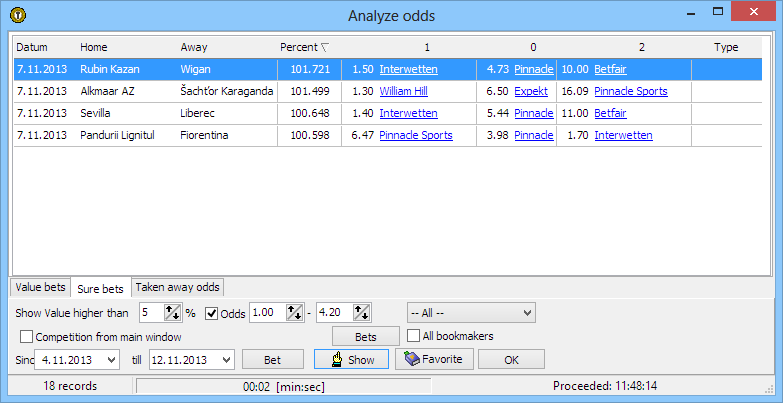This screenshot has width=783, height=403.
Task: Click the Favorite button with book icon
Action: click(x=434, y=359)
